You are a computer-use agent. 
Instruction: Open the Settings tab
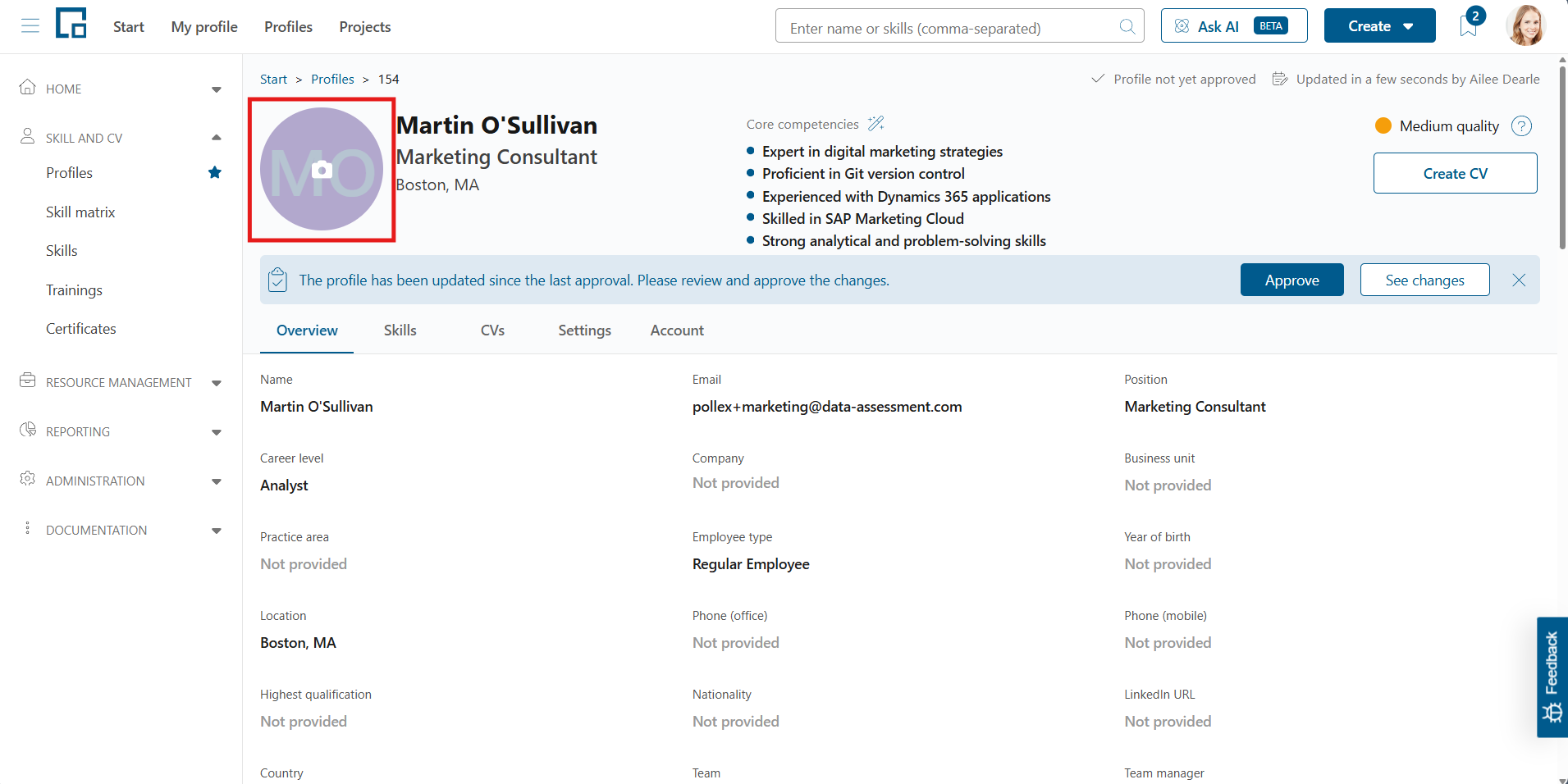tap(584, 330)
